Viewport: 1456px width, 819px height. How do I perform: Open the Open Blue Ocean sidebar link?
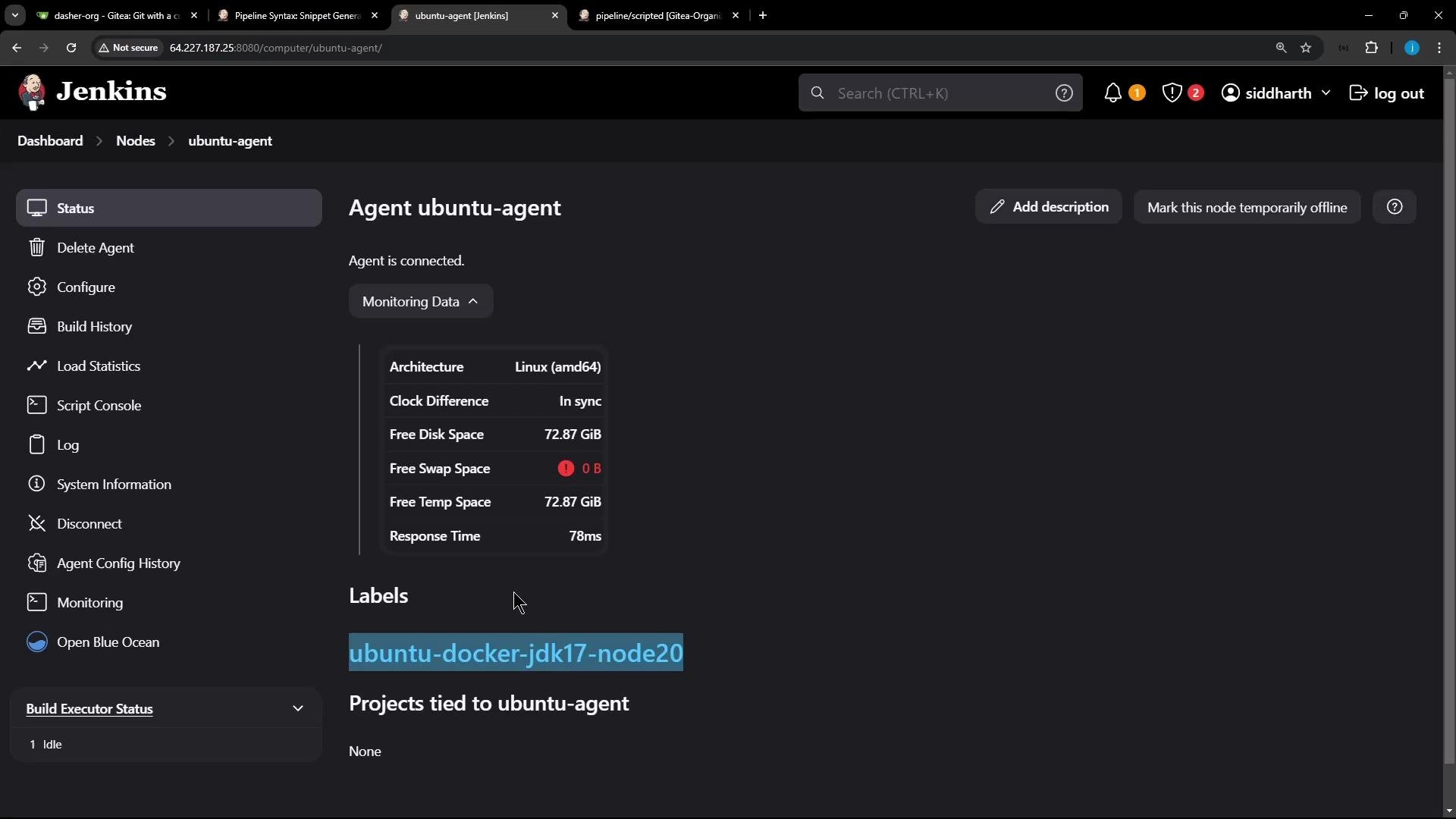click(169, 642)
